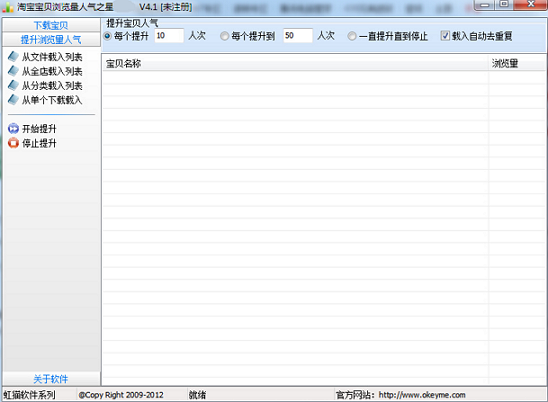The image size is (548, 402).
Task: Click the 虹猫软件系列 status bar text
Action: coord(29,395)
